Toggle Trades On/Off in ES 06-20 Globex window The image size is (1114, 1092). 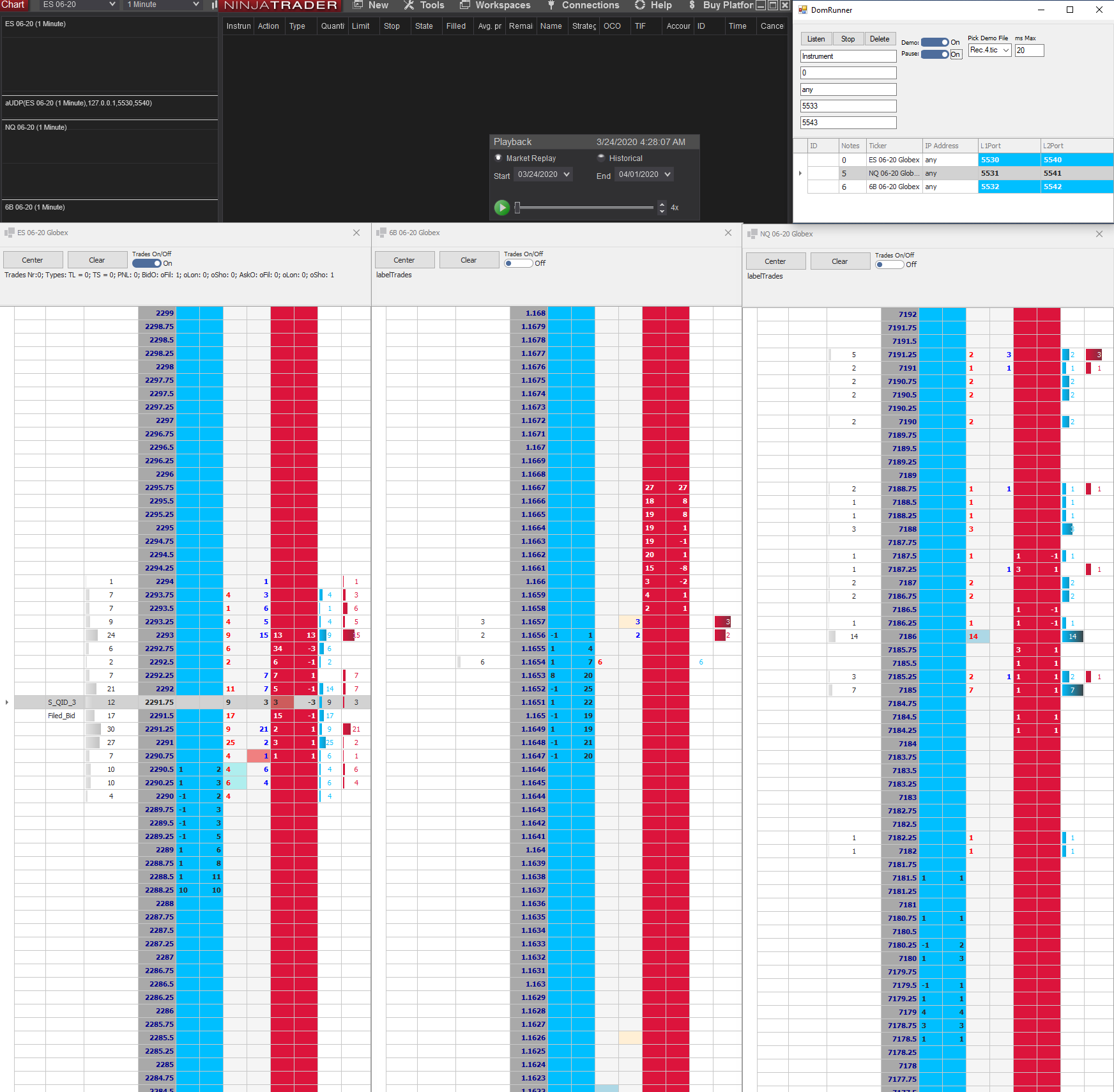click(146, 263)
